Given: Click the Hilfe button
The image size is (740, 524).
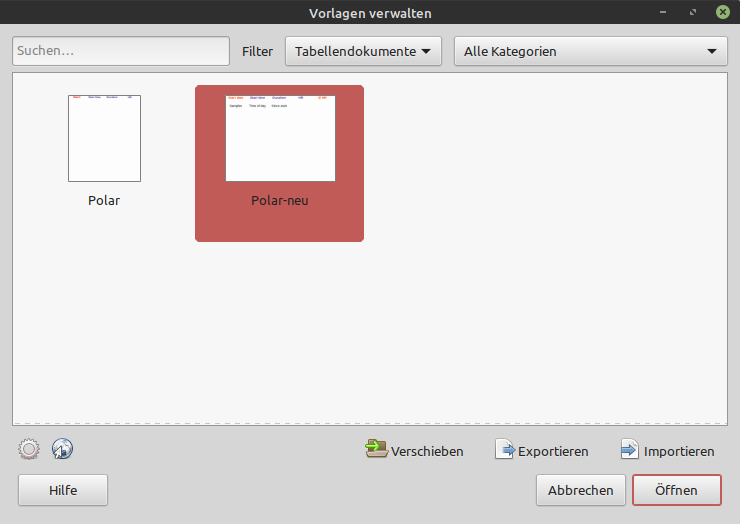Looking at the screenshot, I should (x=63, y=490).
